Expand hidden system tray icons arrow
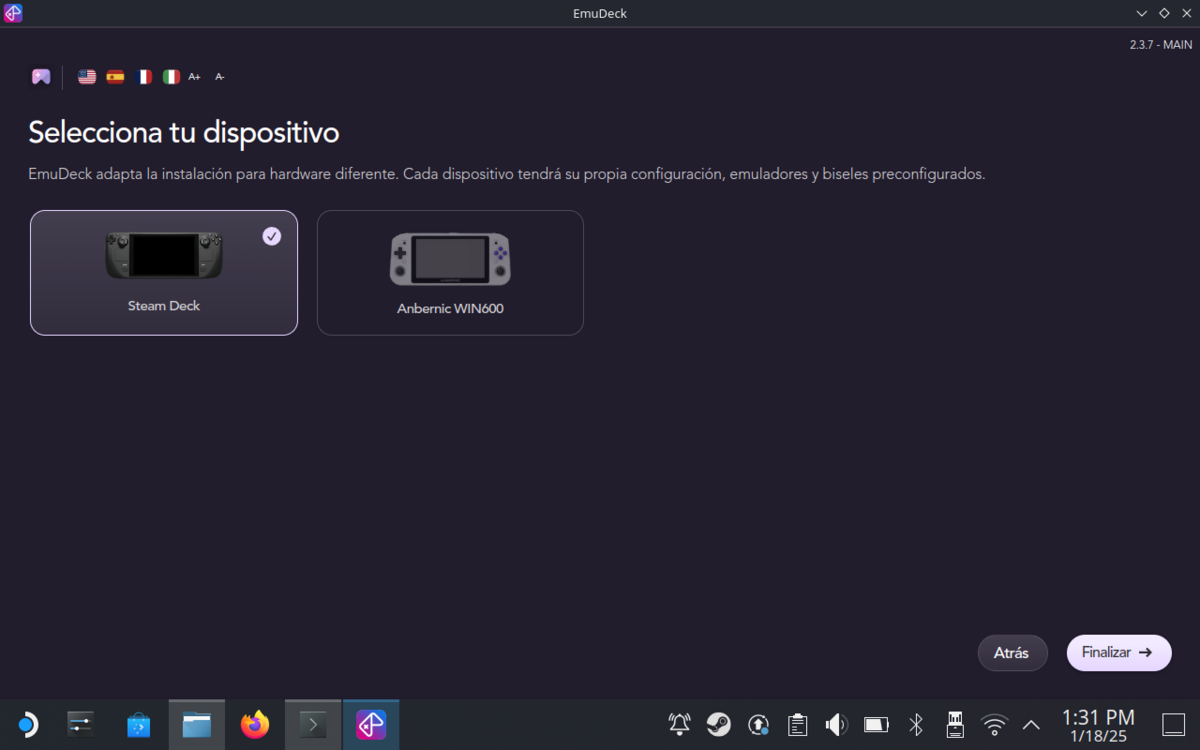This screenshot has height=750, width=1200. [1031, 724]
